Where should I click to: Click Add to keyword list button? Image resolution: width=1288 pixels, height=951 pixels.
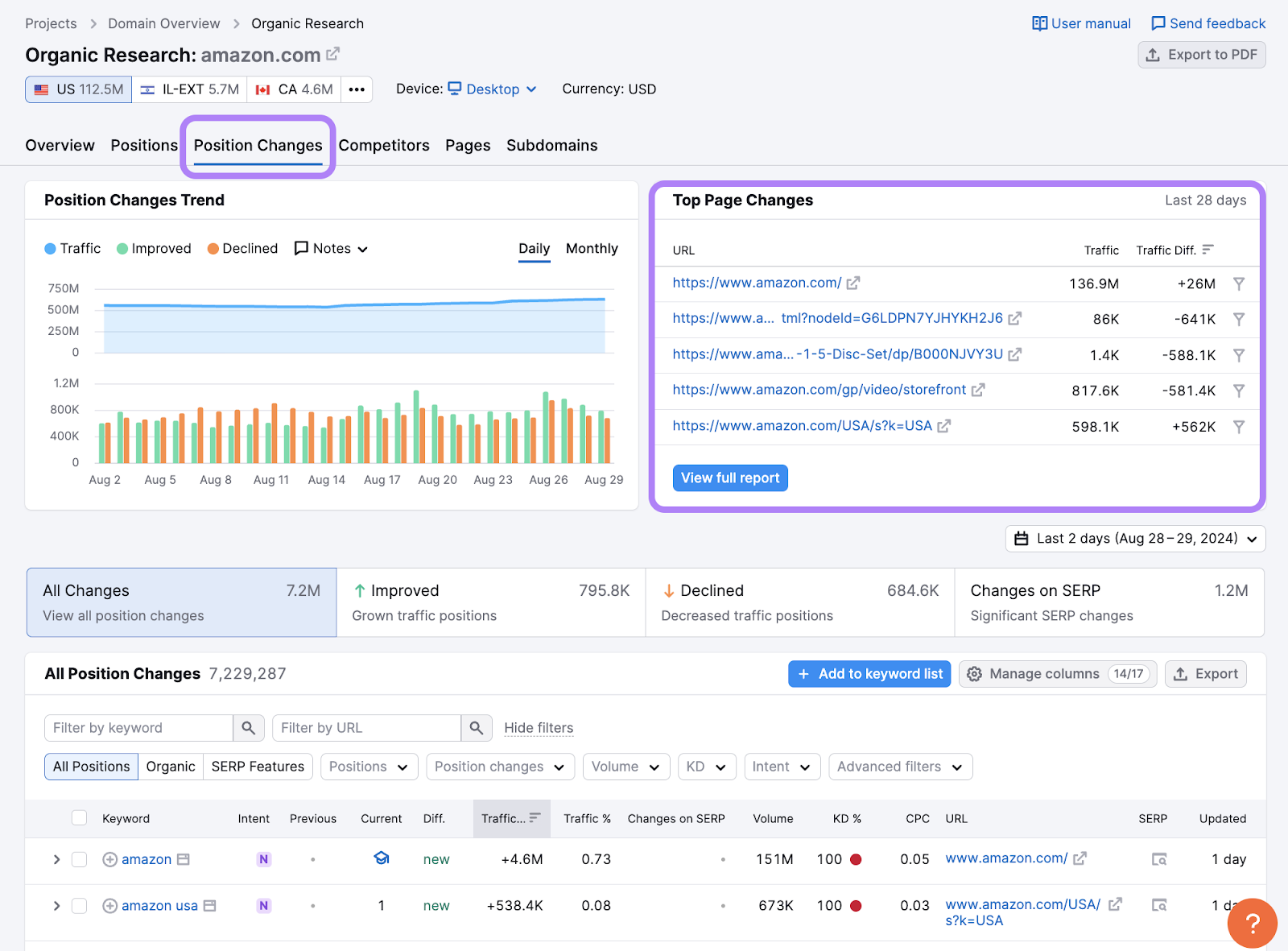click(x=869, y=674)
